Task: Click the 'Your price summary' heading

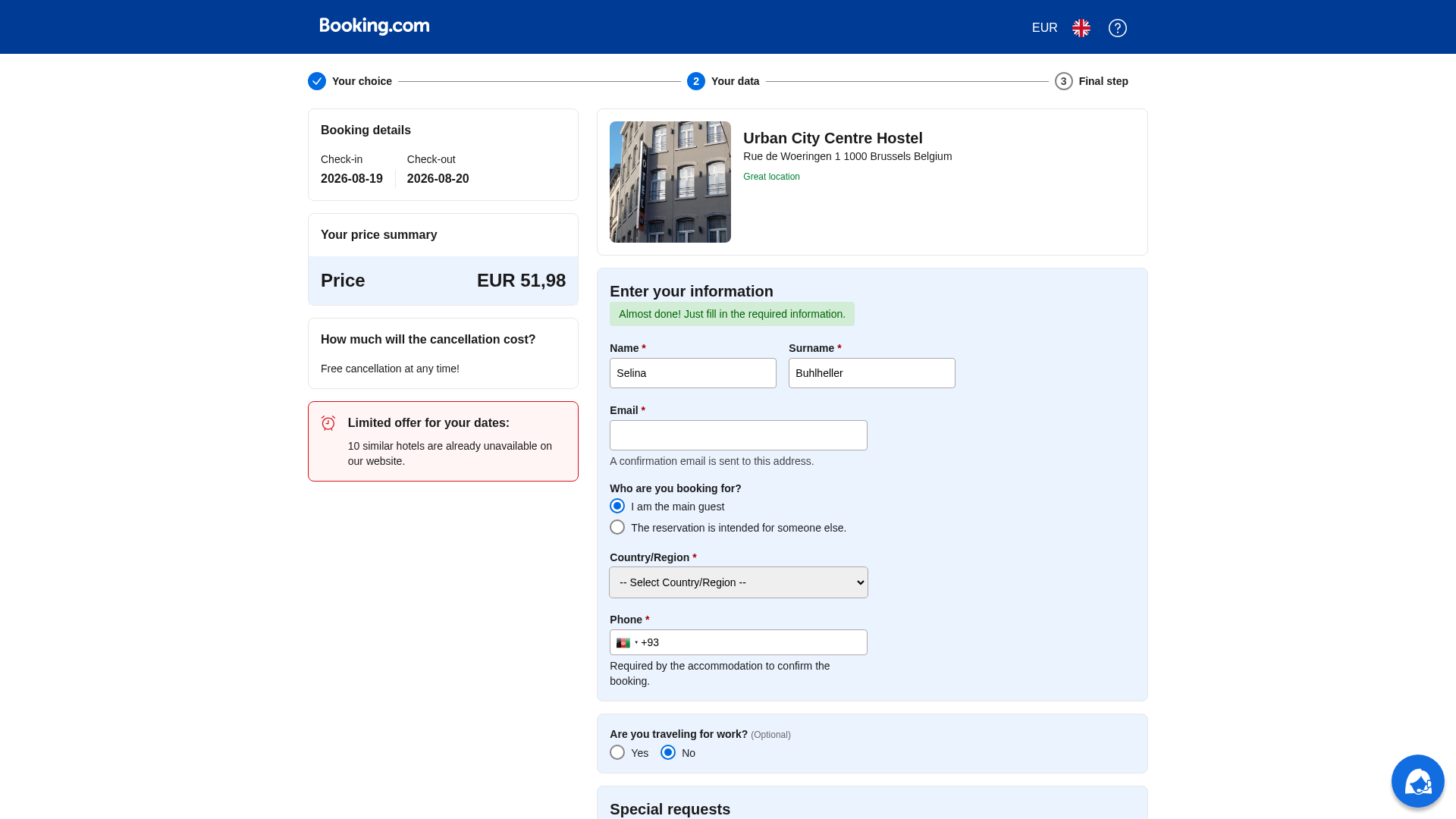Action: tap(378, 235)
